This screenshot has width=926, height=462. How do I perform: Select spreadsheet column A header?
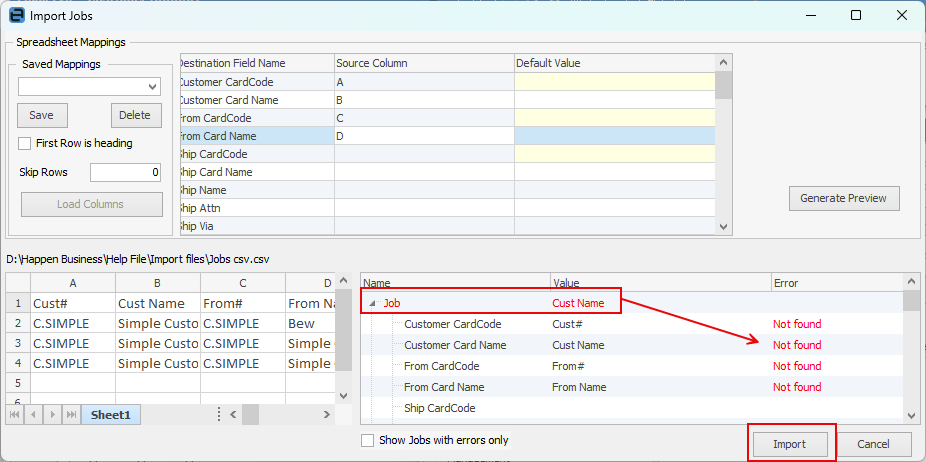pyautogui.click(x=73, y=283)
